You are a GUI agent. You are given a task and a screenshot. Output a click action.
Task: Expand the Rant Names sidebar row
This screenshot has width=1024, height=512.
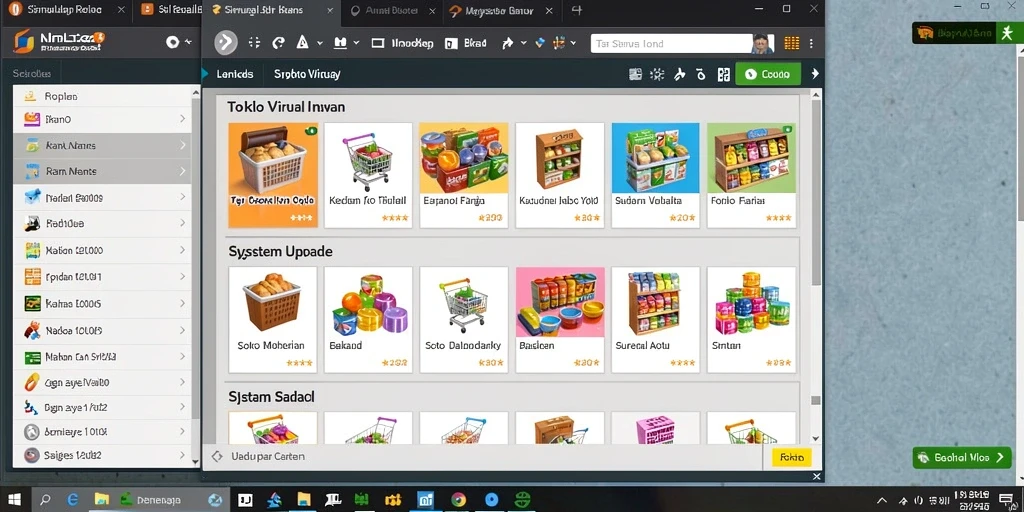pos(103,146)
